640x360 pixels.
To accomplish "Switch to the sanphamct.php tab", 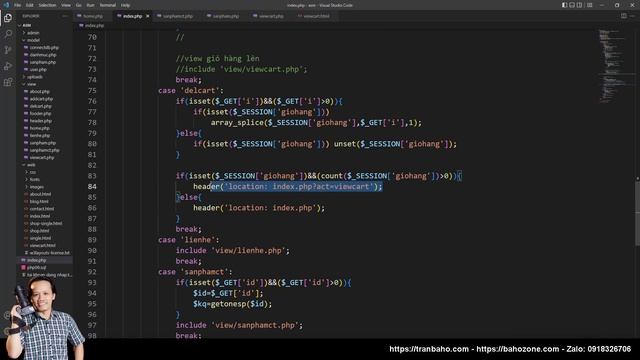I will pos(177,16).
